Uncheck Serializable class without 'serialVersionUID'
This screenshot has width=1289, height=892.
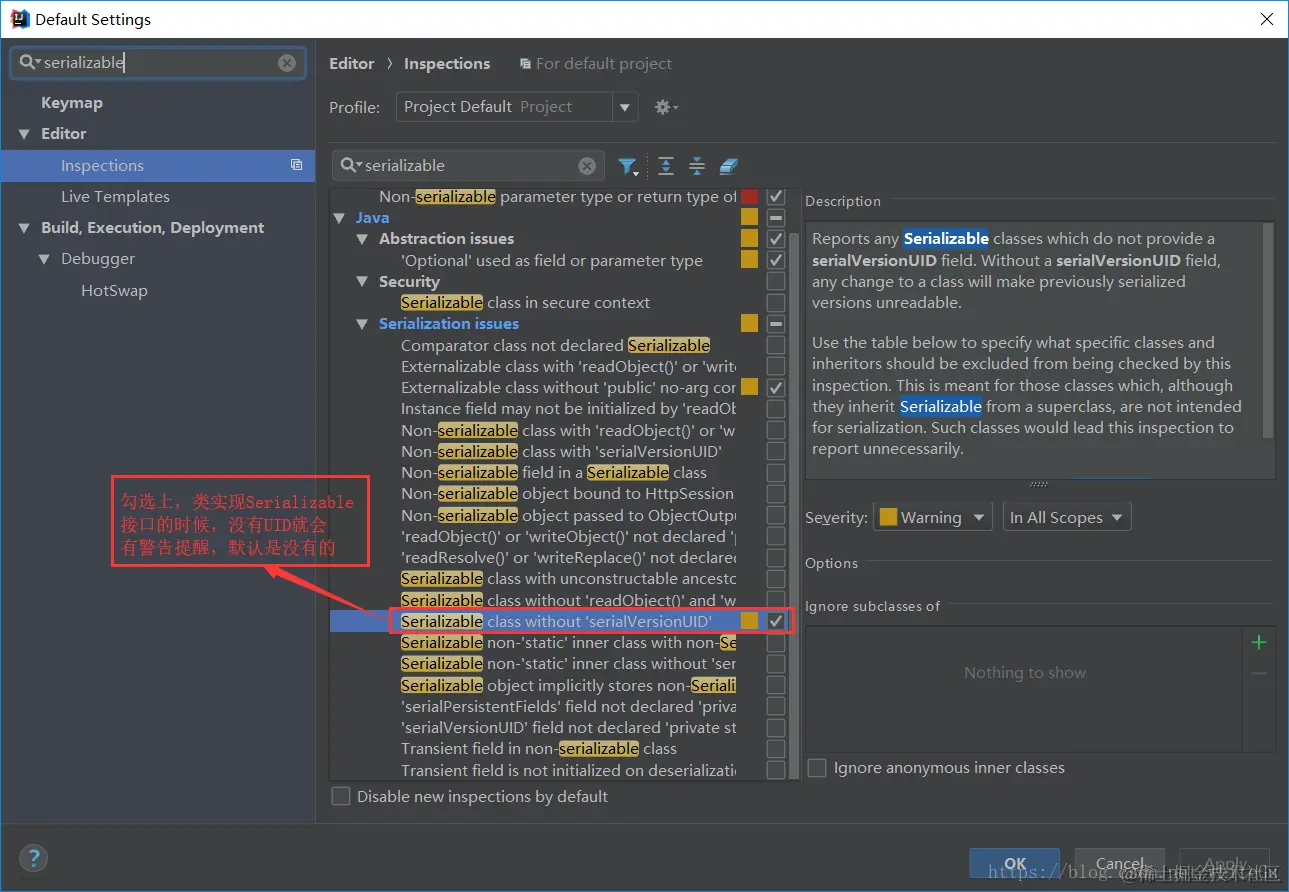click(x=776, y=621)
